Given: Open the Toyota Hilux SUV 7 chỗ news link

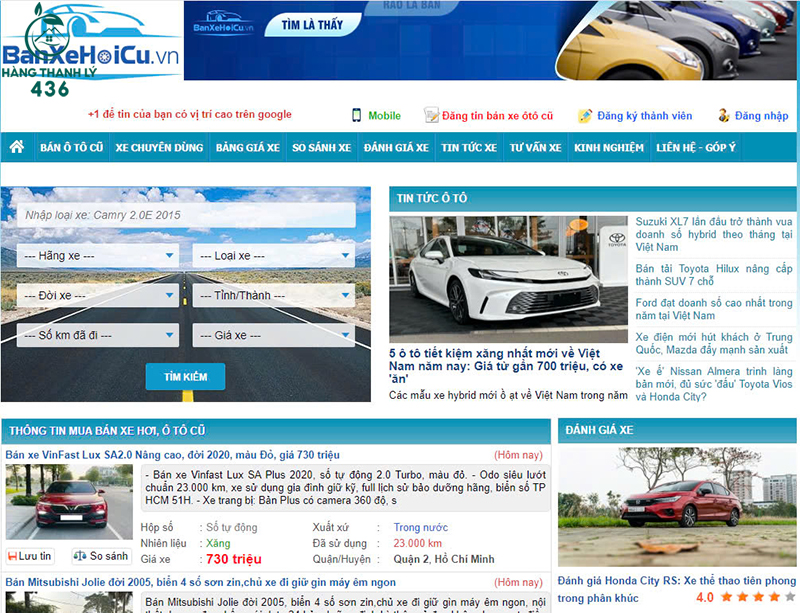Looking at the screenshot, I should (x=714, y=275).
